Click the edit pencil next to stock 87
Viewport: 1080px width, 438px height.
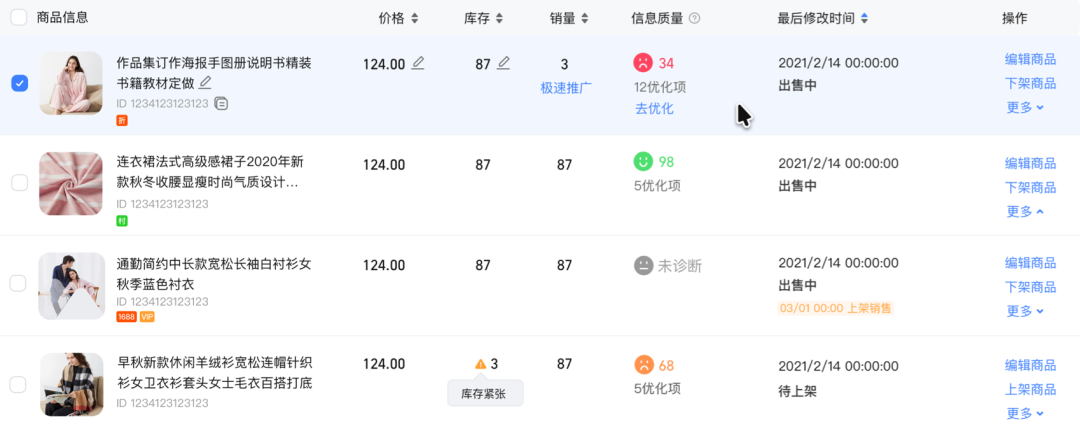[504, 63]
